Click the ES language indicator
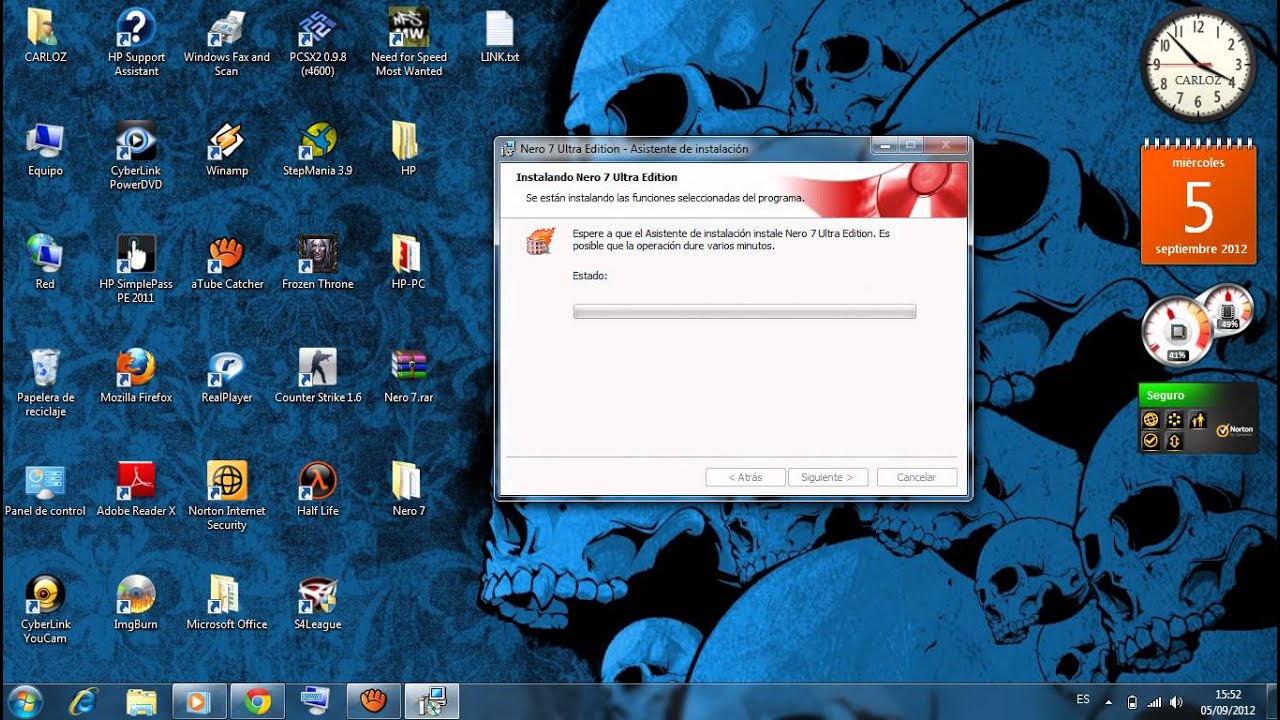1280x720 pixels. click(1083, 700)
